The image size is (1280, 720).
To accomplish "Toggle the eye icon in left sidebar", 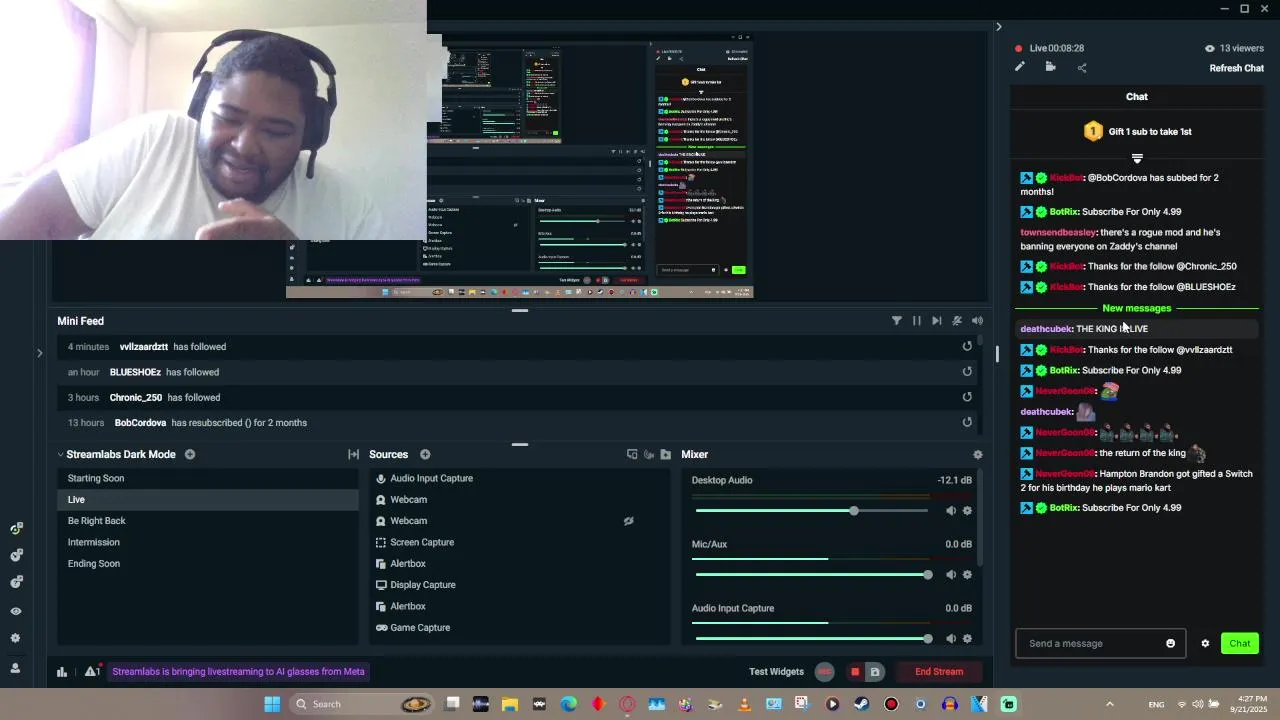I will 15,611.
